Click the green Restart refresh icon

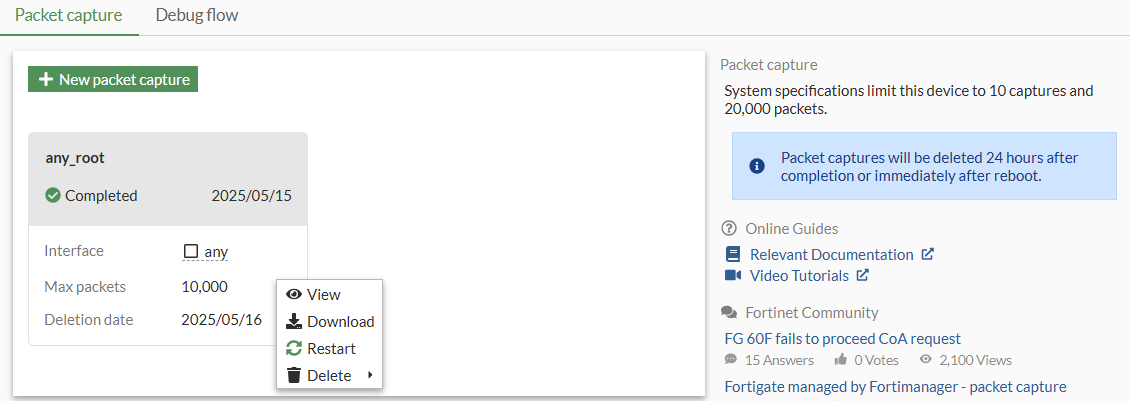pos(294,348)
